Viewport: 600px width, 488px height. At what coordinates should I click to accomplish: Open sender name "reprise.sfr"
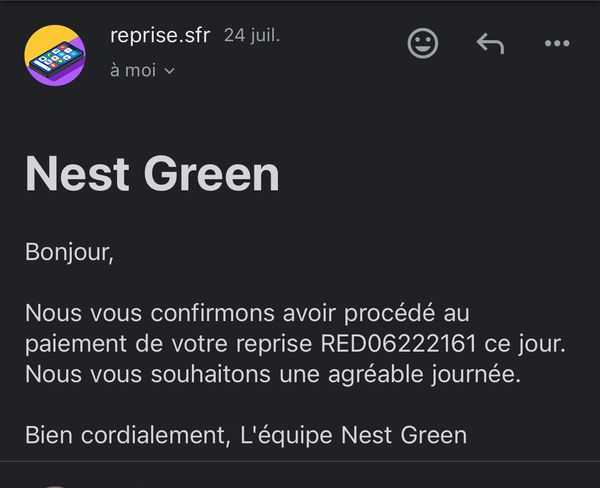coord(160,36)
